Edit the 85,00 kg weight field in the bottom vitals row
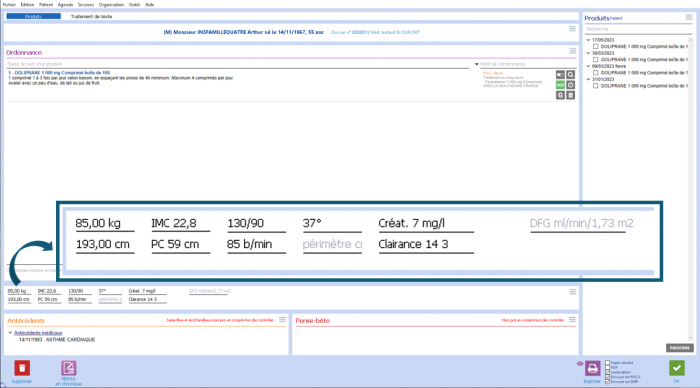Image resolution: width=700 pixels, height=388 pixels. click(19, 291)
